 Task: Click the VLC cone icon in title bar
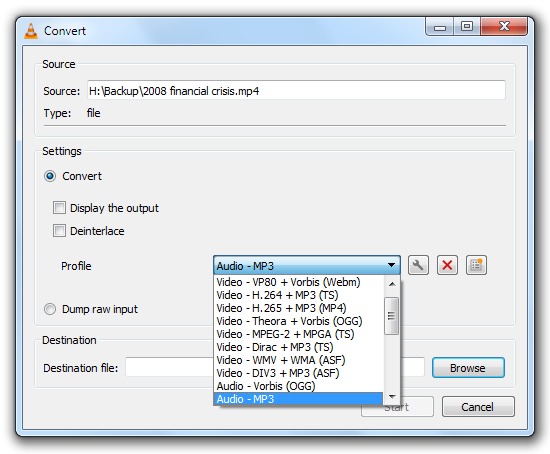pyautogui.click(x=31, y=31)
